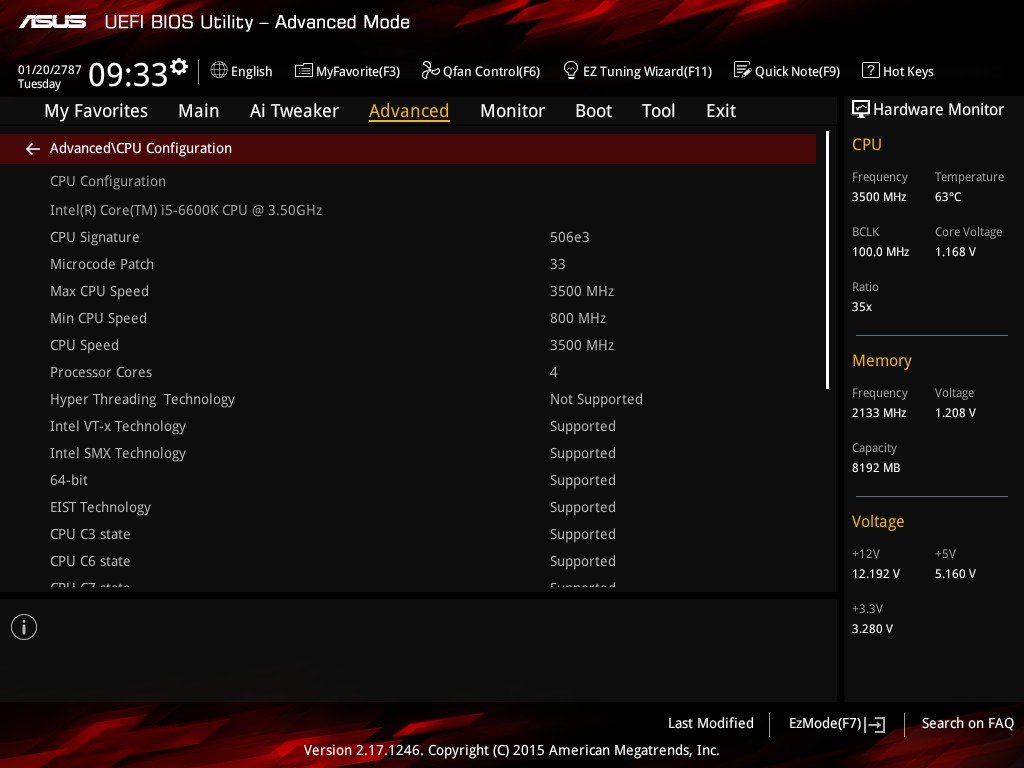Image resolution: width=1024 pixels, height=768 pixels.
Task: Go to the Monitor tab
Action: coord(512,111)
